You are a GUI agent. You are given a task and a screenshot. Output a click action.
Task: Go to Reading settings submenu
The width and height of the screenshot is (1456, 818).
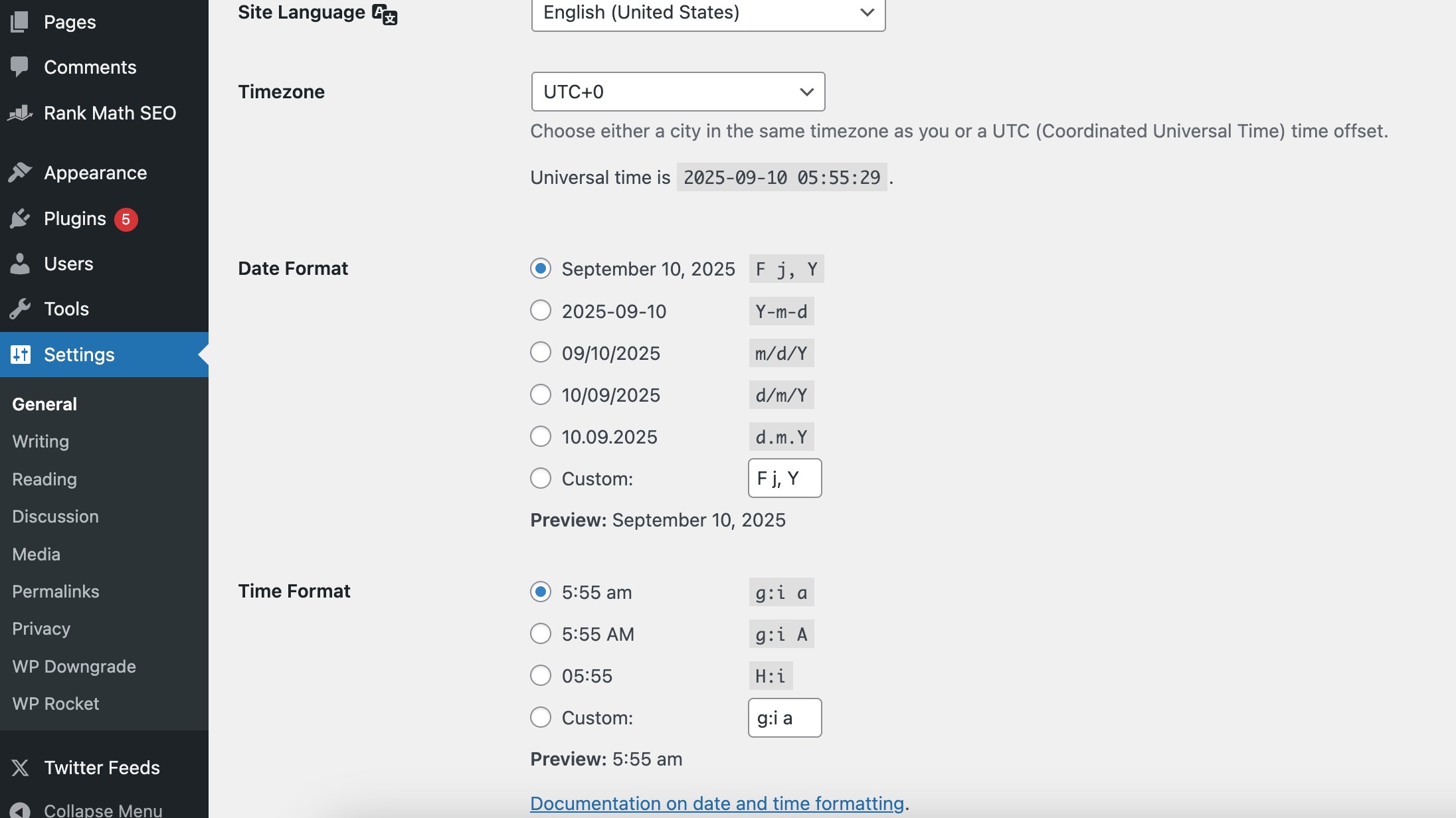click(x=45, y=479)
